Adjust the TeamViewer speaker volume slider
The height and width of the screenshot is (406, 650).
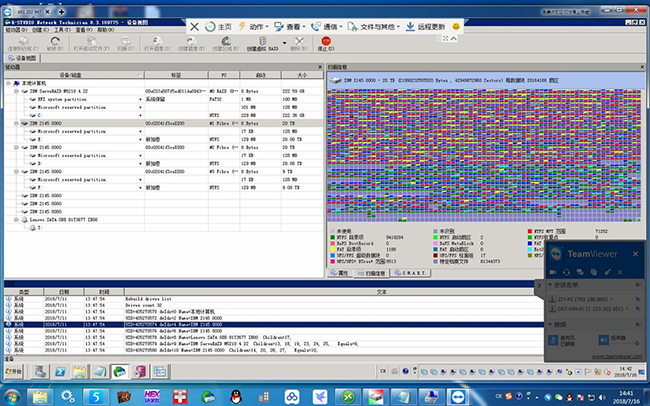[x=624, y=343]
